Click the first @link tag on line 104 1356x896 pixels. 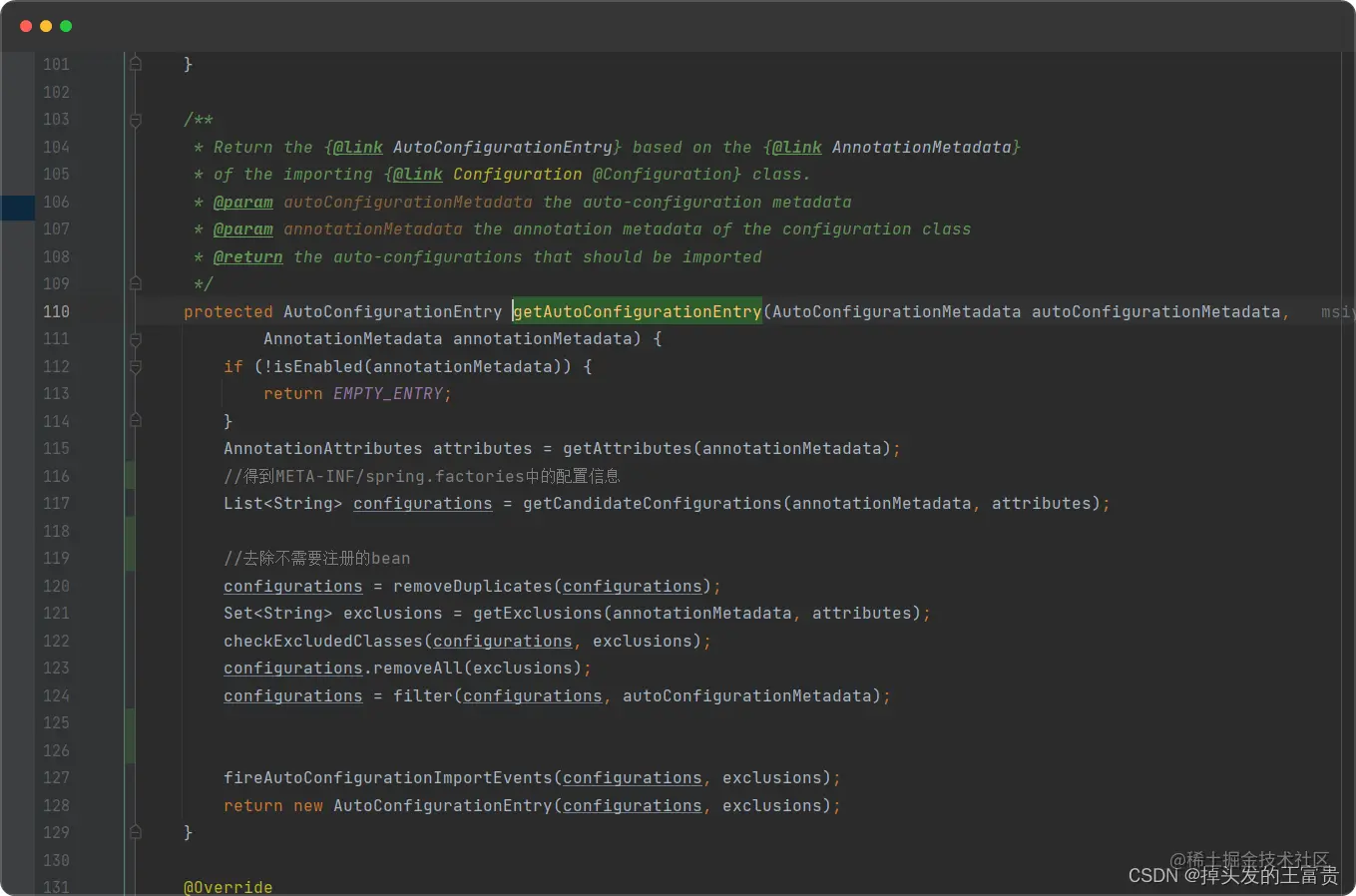point(357,148)
